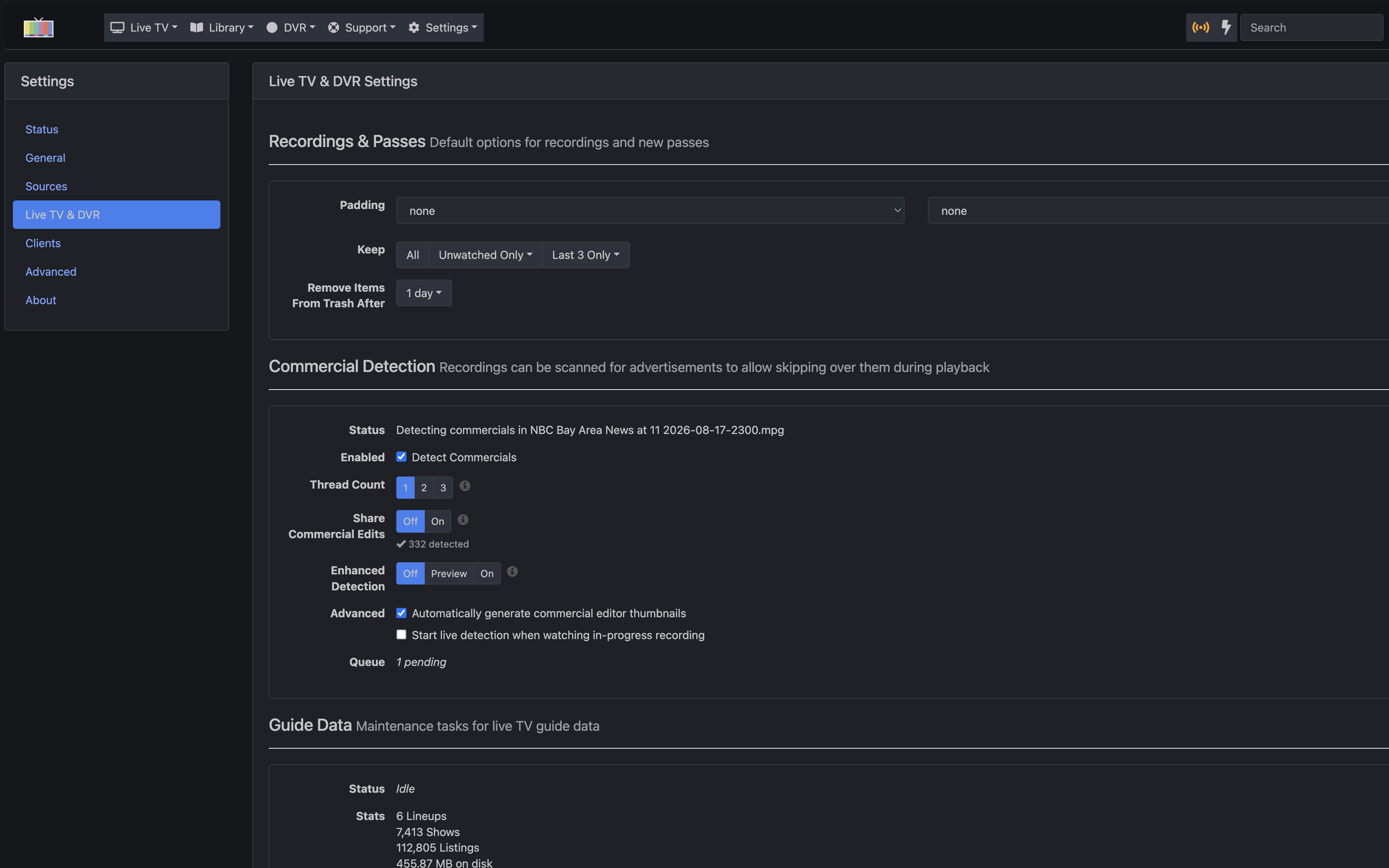Click the 7,413 Shows stat
This screenshot has height=868, width=1389.
(428, 832)
